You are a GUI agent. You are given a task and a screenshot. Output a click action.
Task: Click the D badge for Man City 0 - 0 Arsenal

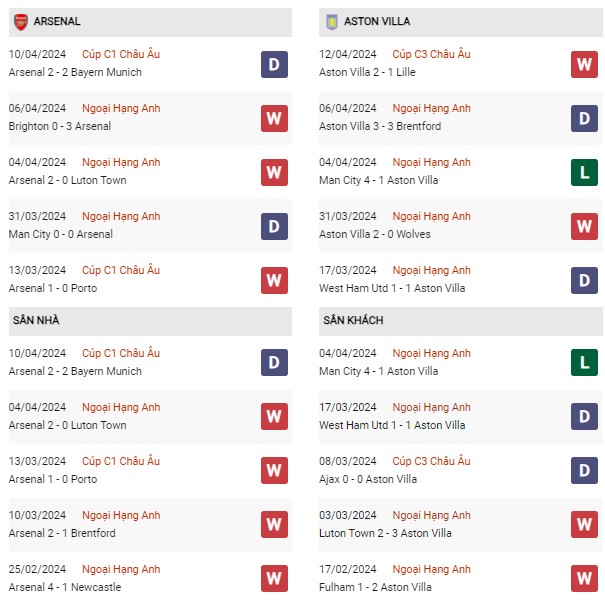point(274,226)
